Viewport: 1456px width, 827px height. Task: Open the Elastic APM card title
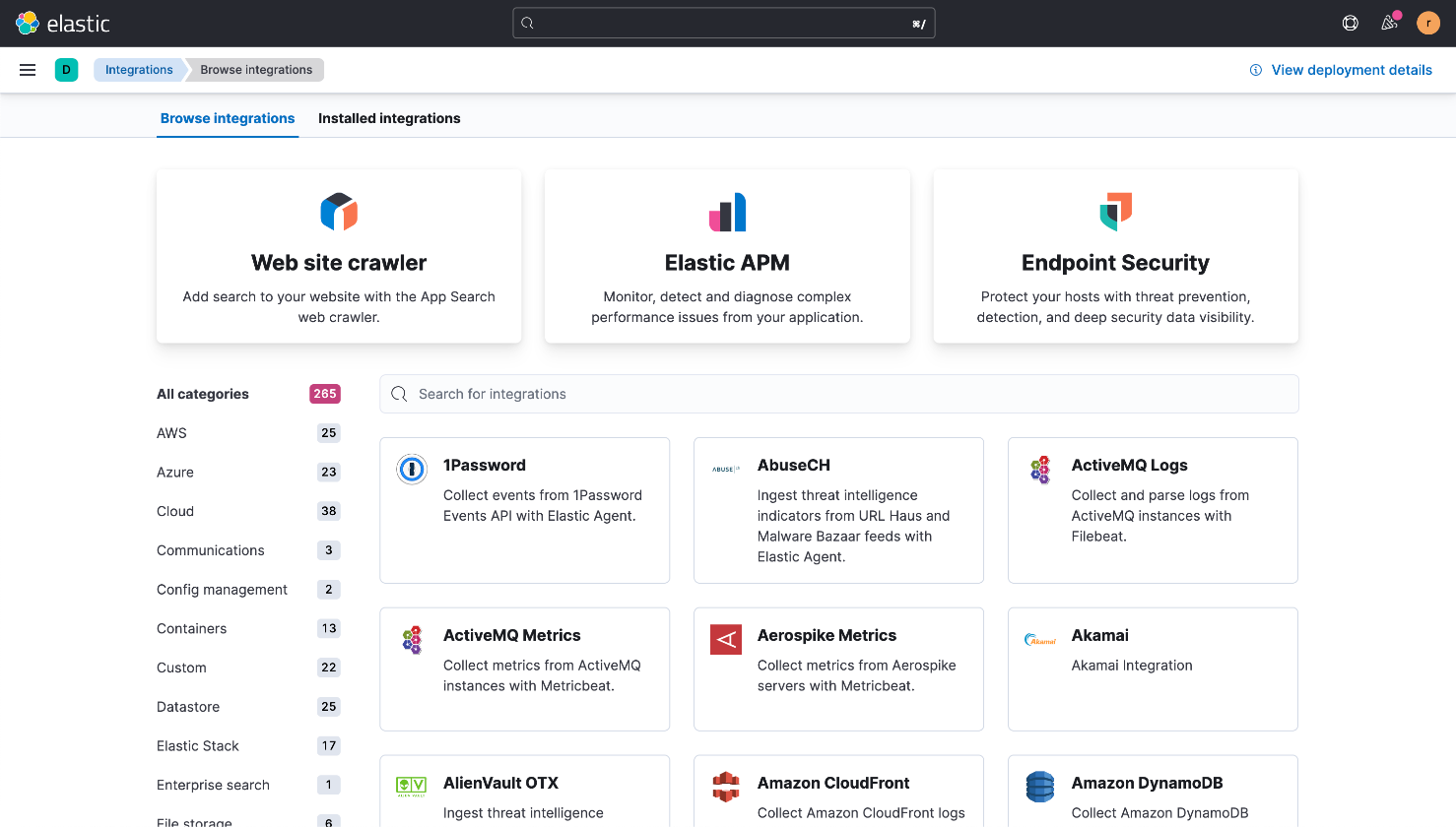point(727,263)
